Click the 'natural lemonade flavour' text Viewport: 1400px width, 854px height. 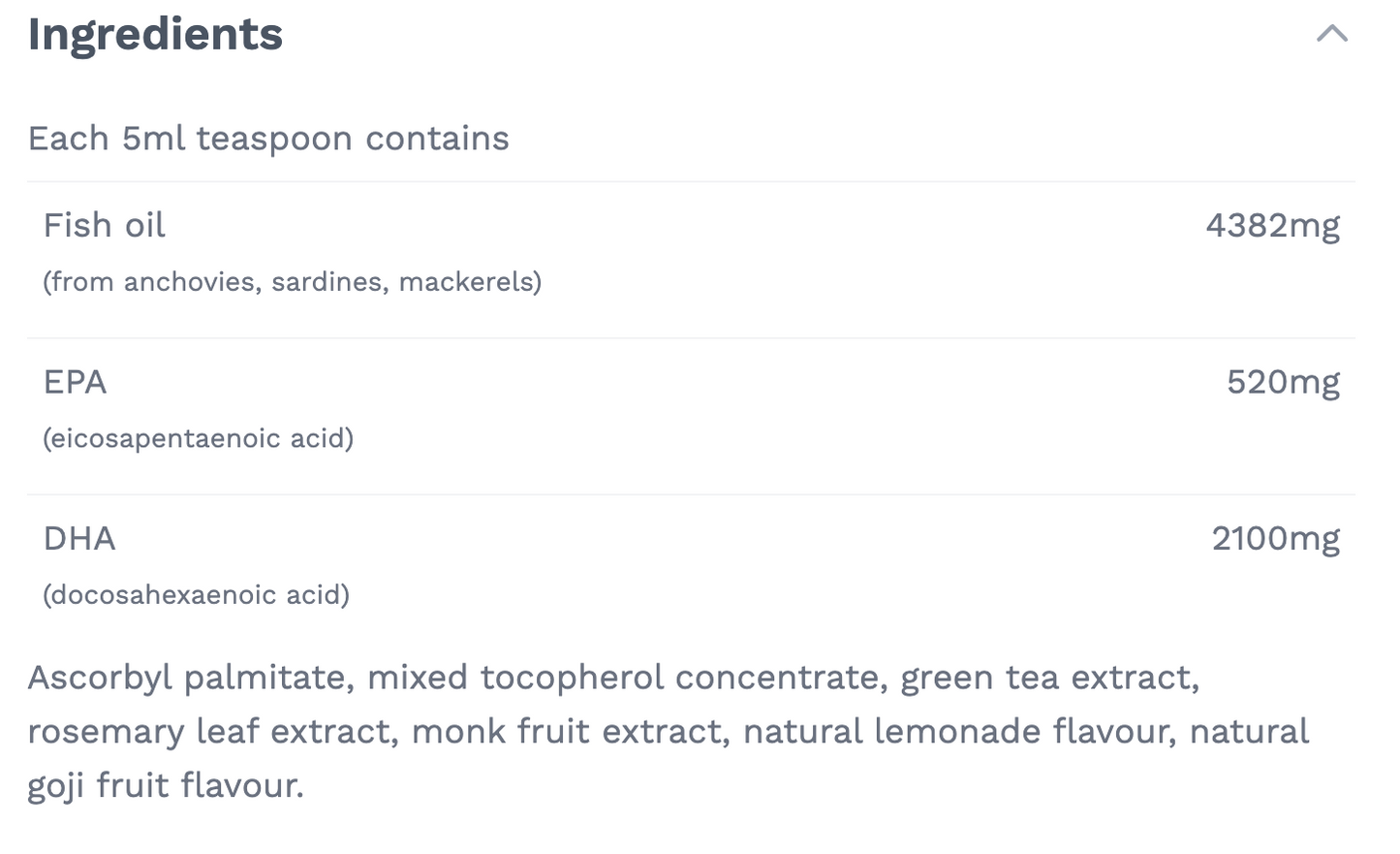pos(959,731)
